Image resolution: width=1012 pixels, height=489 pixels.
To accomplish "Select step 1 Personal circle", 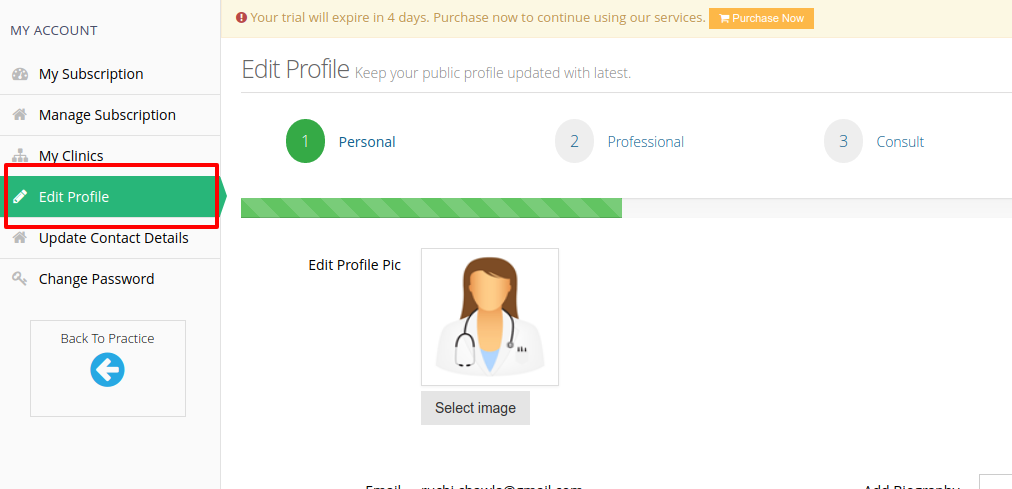I will coord(305,141).
